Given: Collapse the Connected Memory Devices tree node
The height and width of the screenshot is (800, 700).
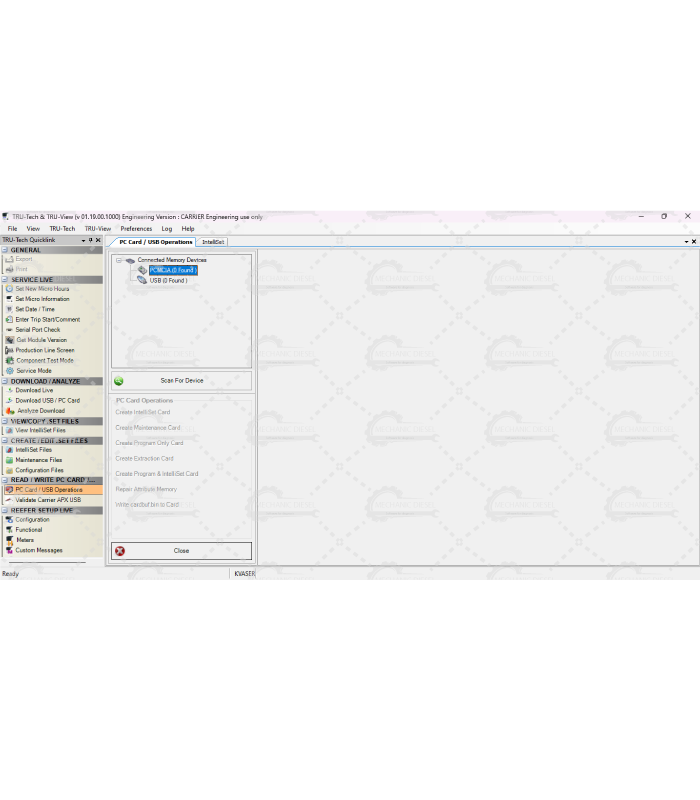Looking at the screenshot, I should 118,260.
